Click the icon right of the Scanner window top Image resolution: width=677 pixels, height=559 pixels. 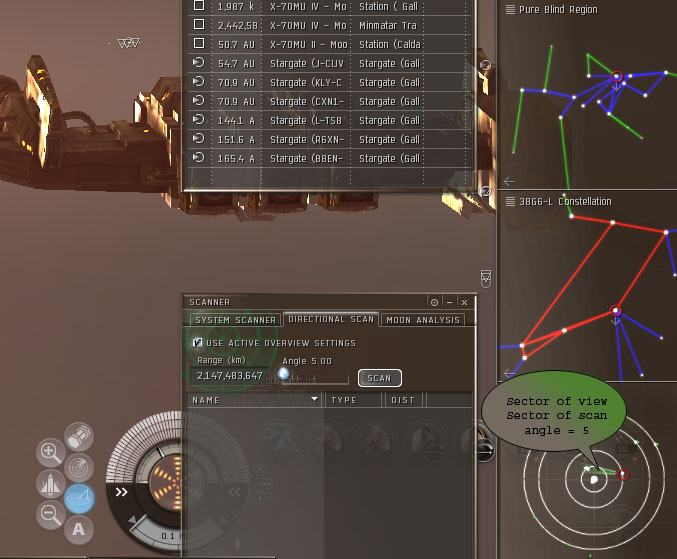486,278
